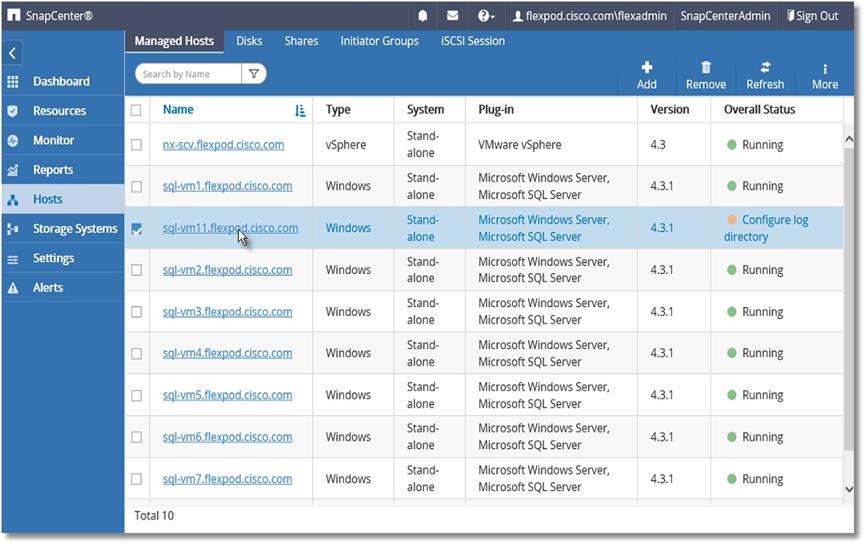Check the sql-vm4 row checkbox
This screenshot has height=544, width=865.
[136, 354]
